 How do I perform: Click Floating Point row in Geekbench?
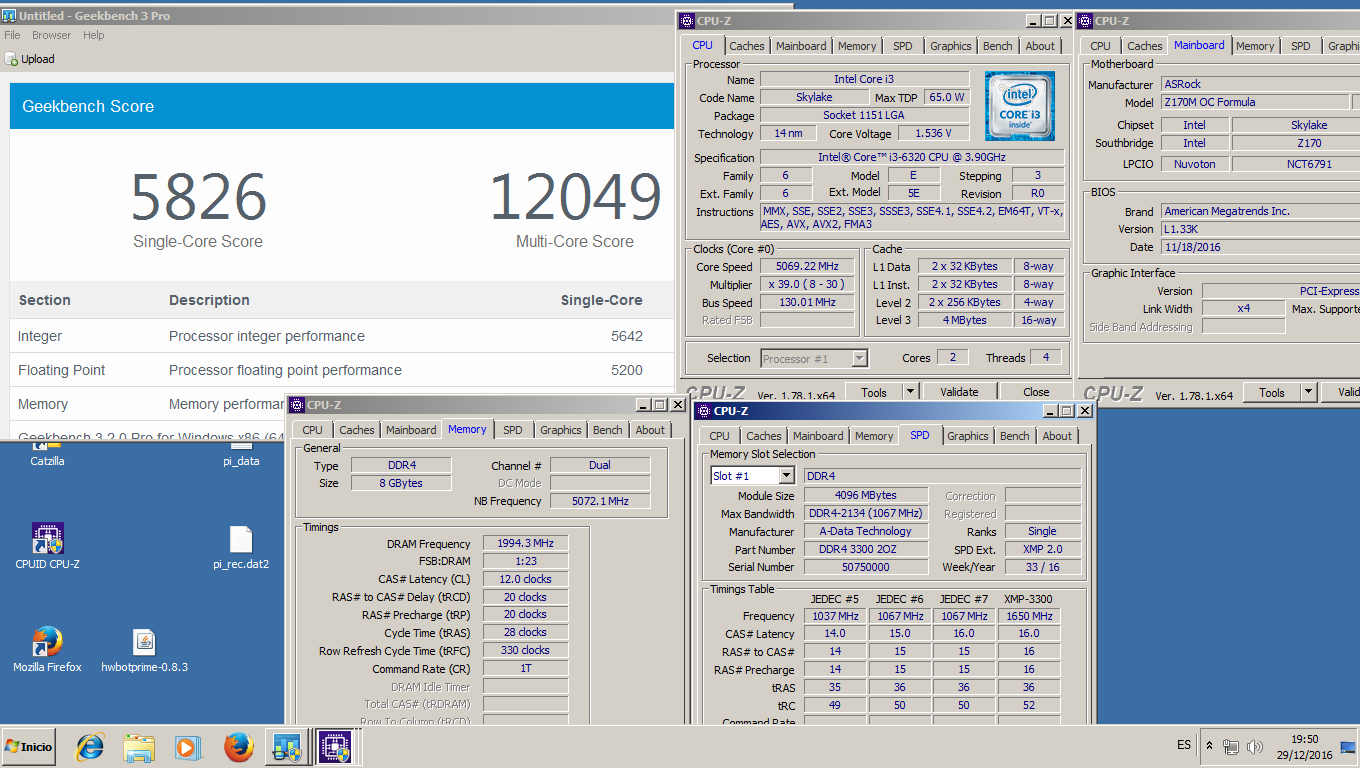point(342,370)
